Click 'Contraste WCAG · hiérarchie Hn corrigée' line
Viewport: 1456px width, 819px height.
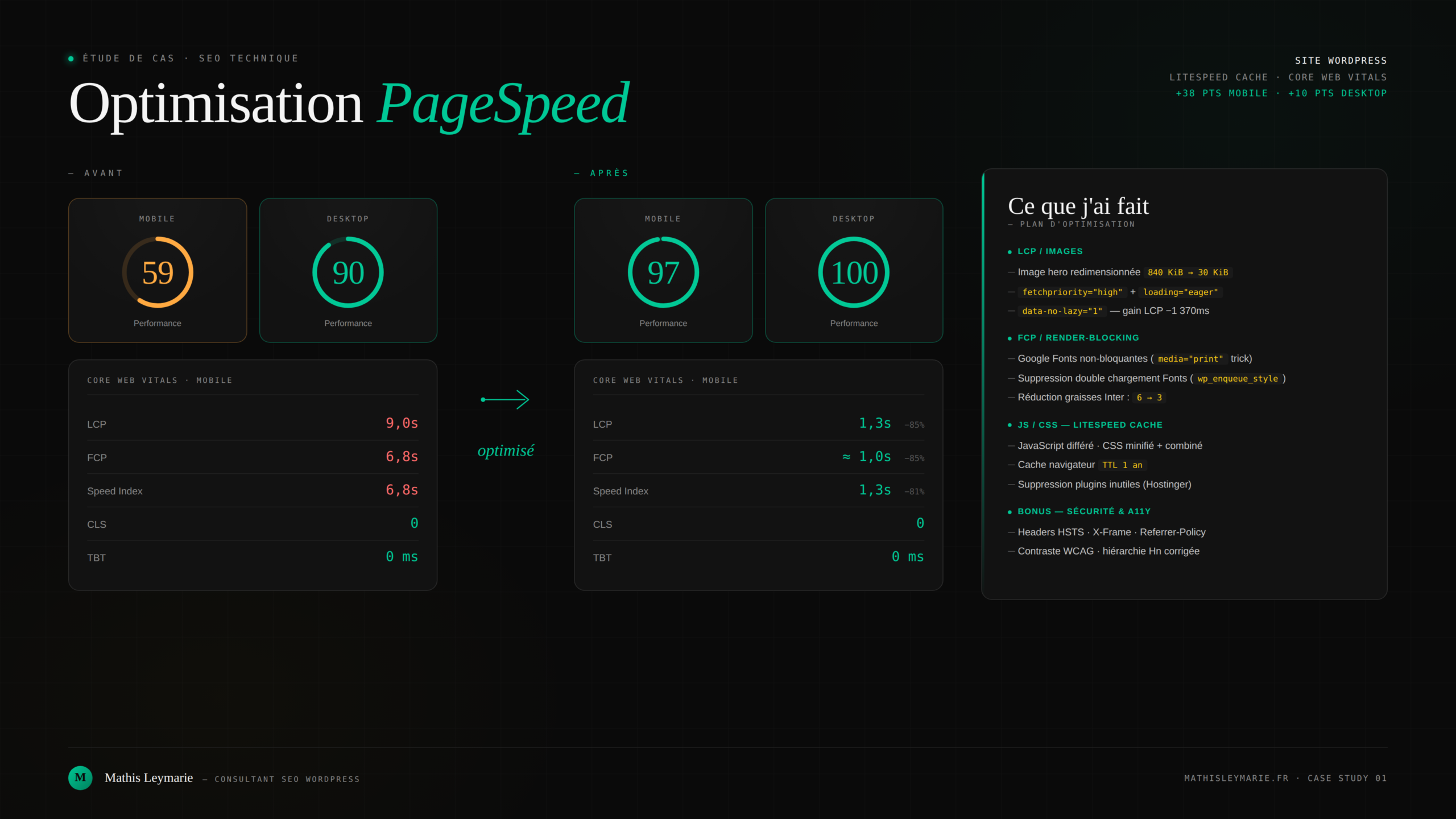pyautogui.click(x=1108, y=551)
